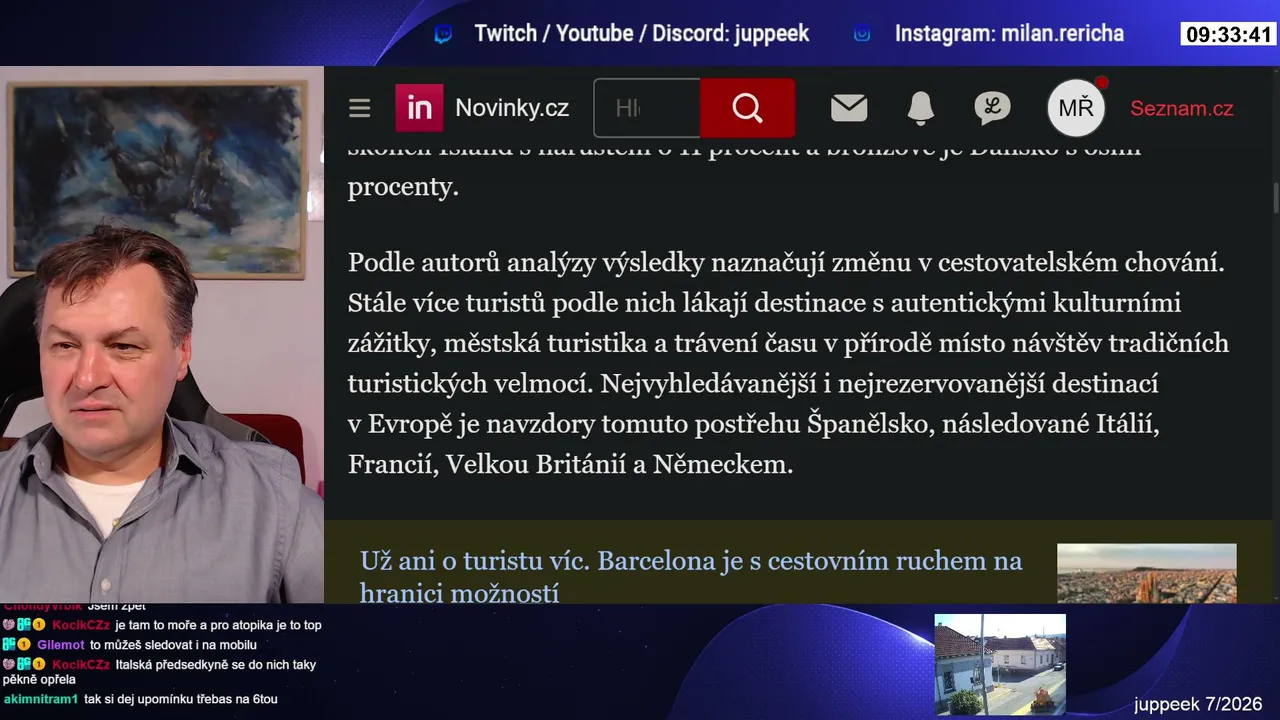Click the Instagram icon in top banner
This screenshot has width=1280, height=720.
pyautogui.click(x=862, y=34)
